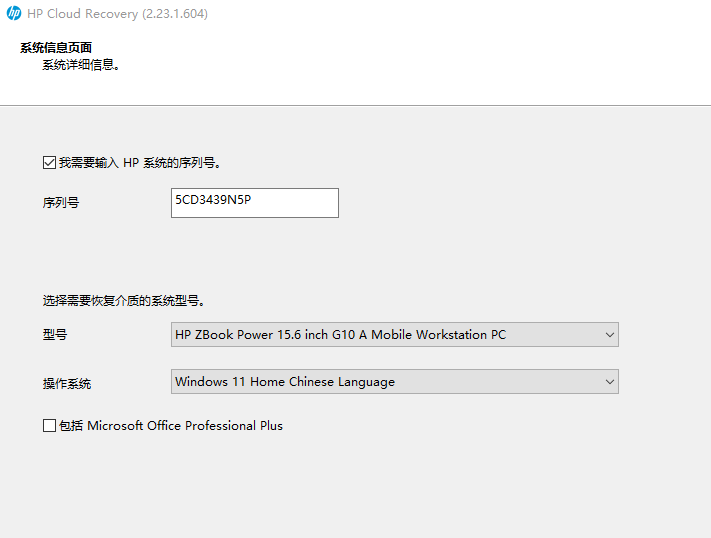This screenshot has width=711, height=538.
Task: Click the 系统详细信息 subtitle text
Action: [80, 66]
